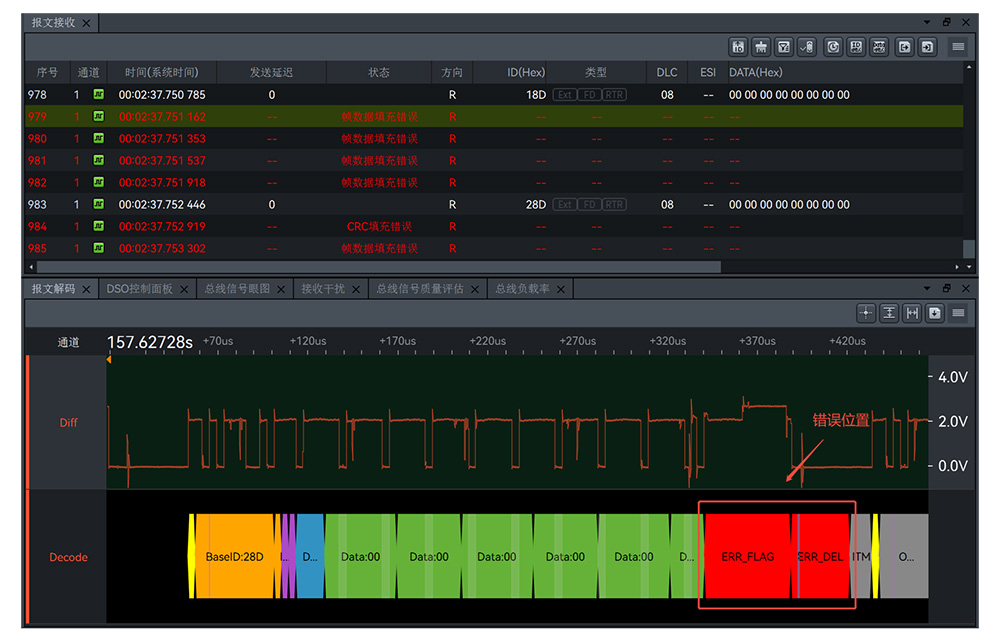Clear the message list with broom icon
The height and width of the screenshot is (644, 1000).
pyautogui.click(x=761, y=47)
